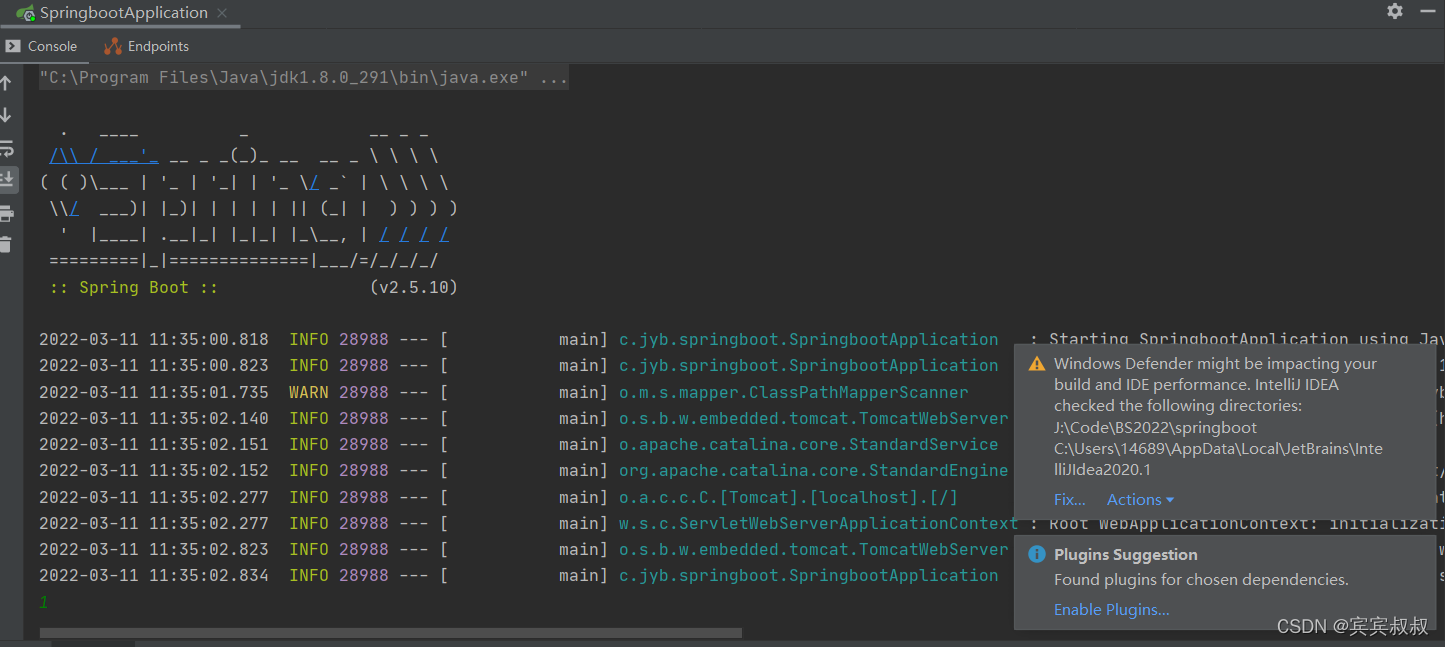Viewport: 1445px width, 647px height.
Task: Click the timestamp '2022-03-11 11:35:01.735'
Action: pos(154,392)
